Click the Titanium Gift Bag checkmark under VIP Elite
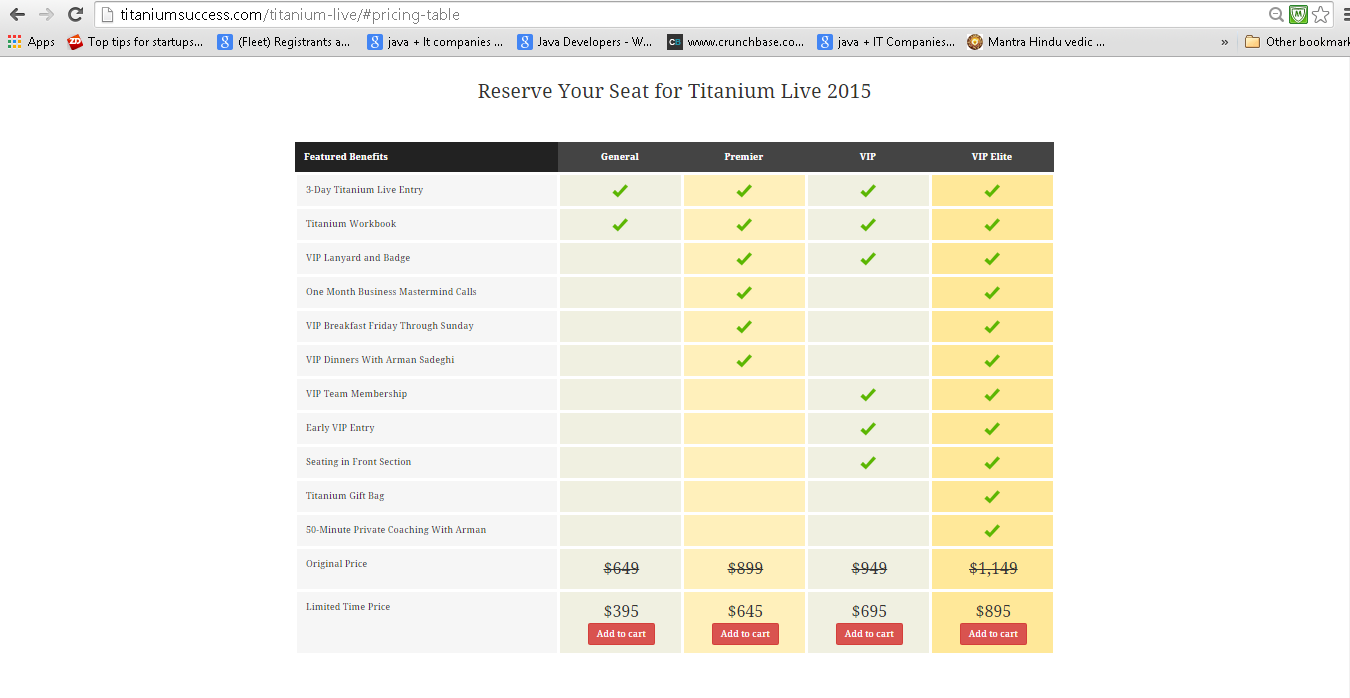This screenshot has width=1350, height=698. coord(992,497)
